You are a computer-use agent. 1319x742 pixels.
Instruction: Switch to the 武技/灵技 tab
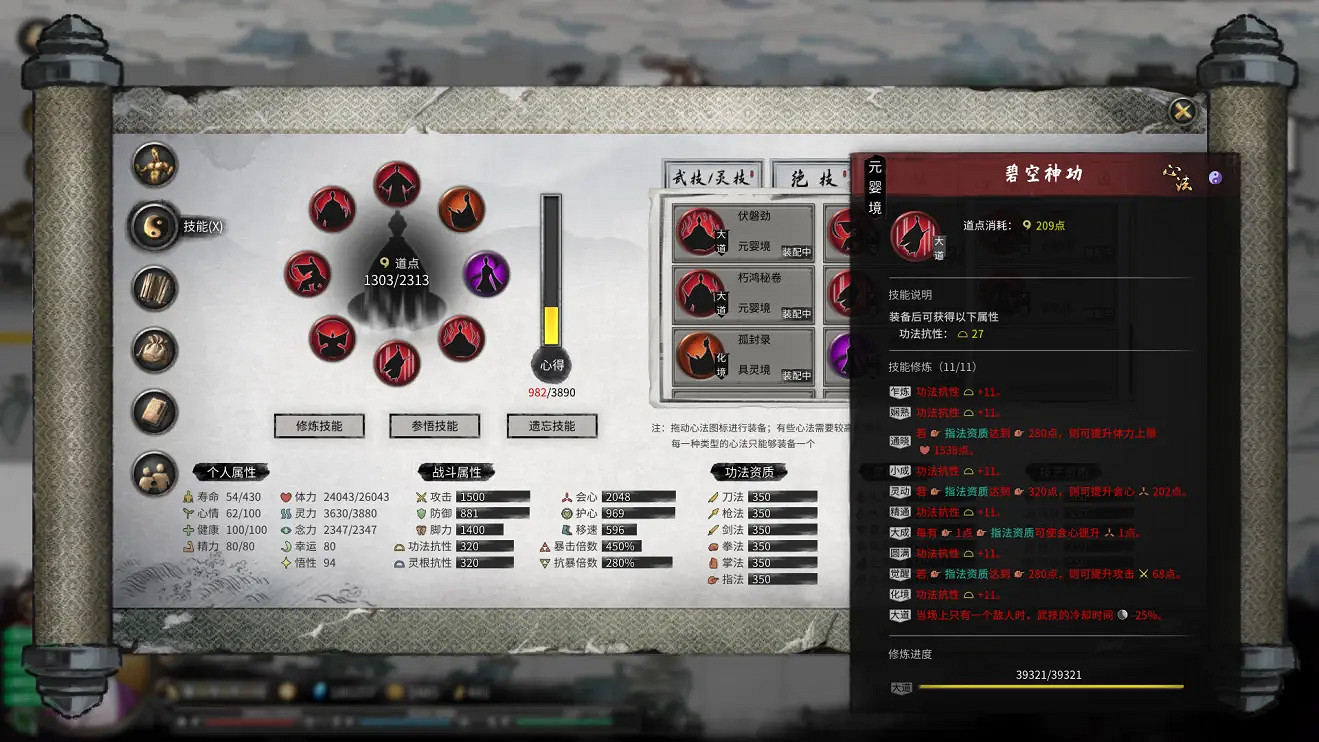coord(711,177)
